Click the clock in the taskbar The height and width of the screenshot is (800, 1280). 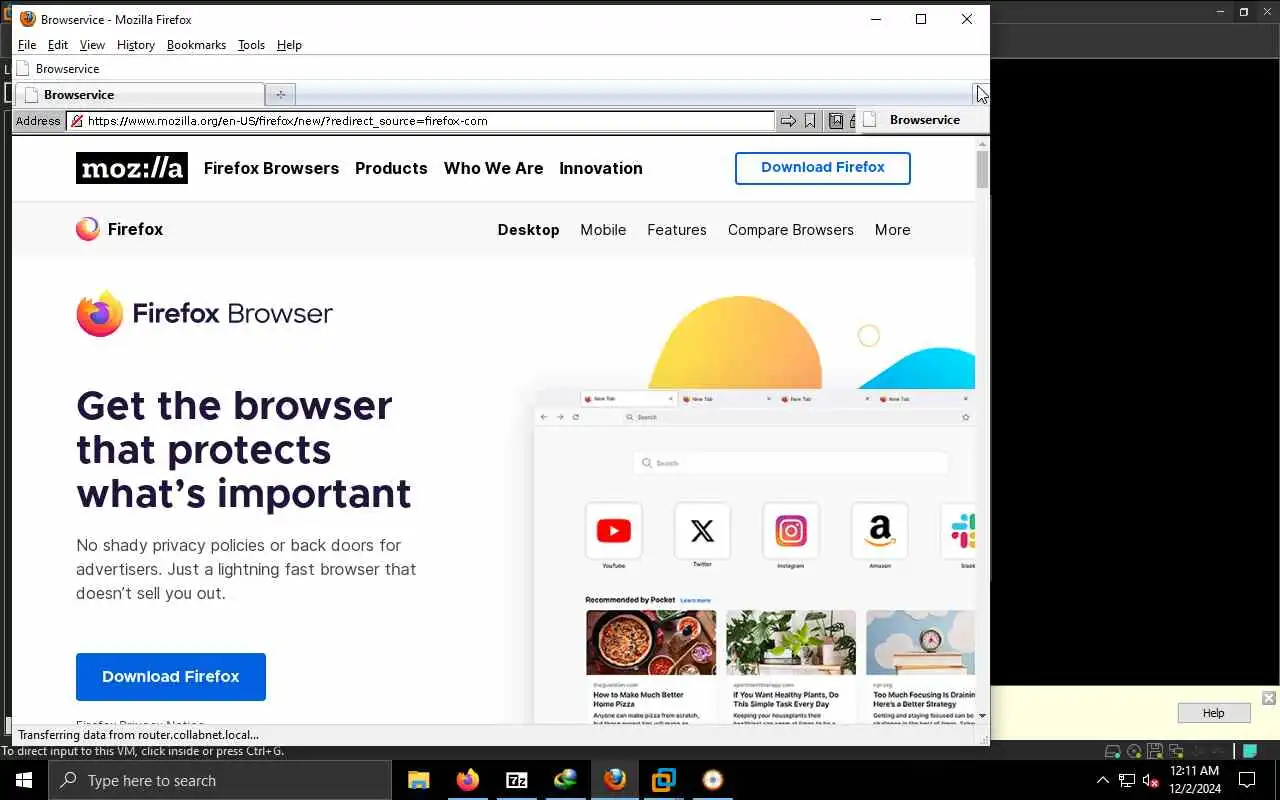pos(1195,780)
